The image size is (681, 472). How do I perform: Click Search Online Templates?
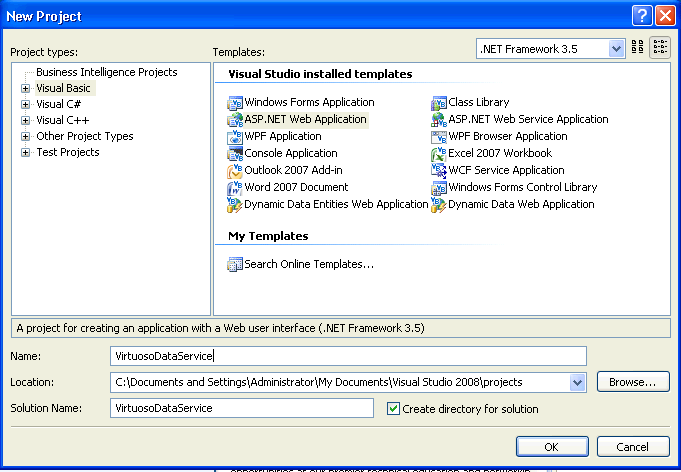coord(309,264)
